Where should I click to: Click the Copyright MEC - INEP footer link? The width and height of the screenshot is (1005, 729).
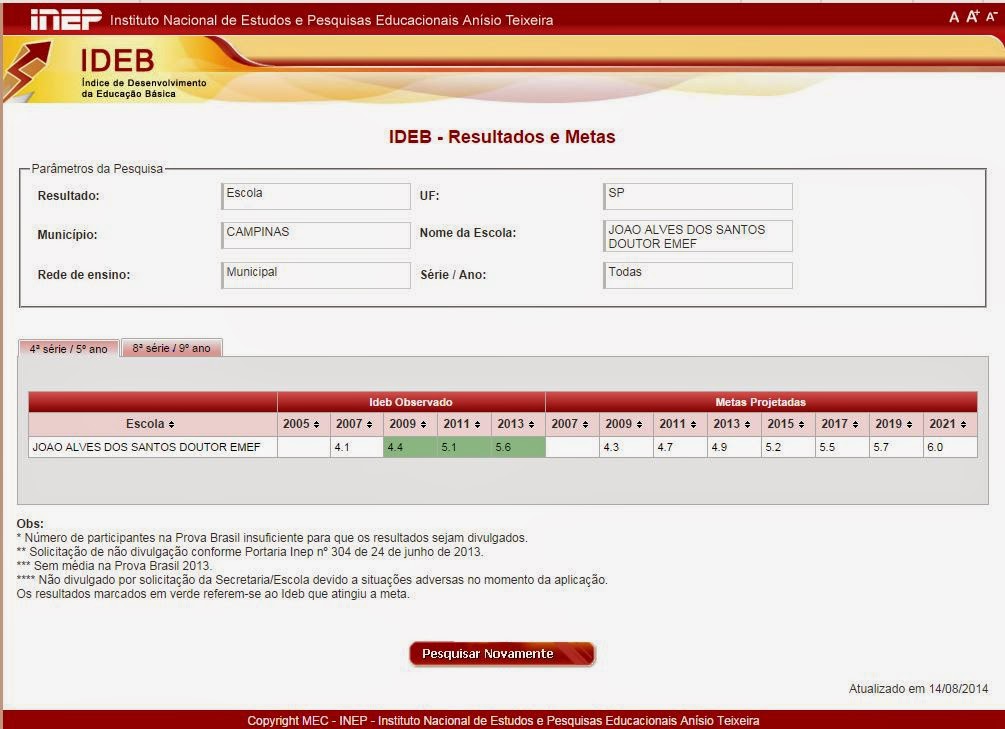[502, 719]
